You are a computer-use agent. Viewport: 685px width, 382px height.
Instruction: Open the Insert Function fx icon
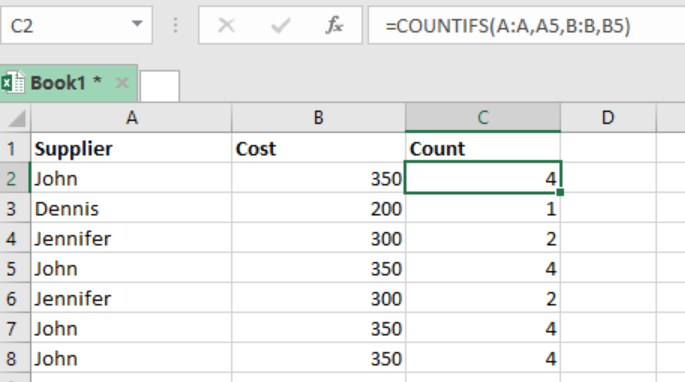[x=334, y=25]
